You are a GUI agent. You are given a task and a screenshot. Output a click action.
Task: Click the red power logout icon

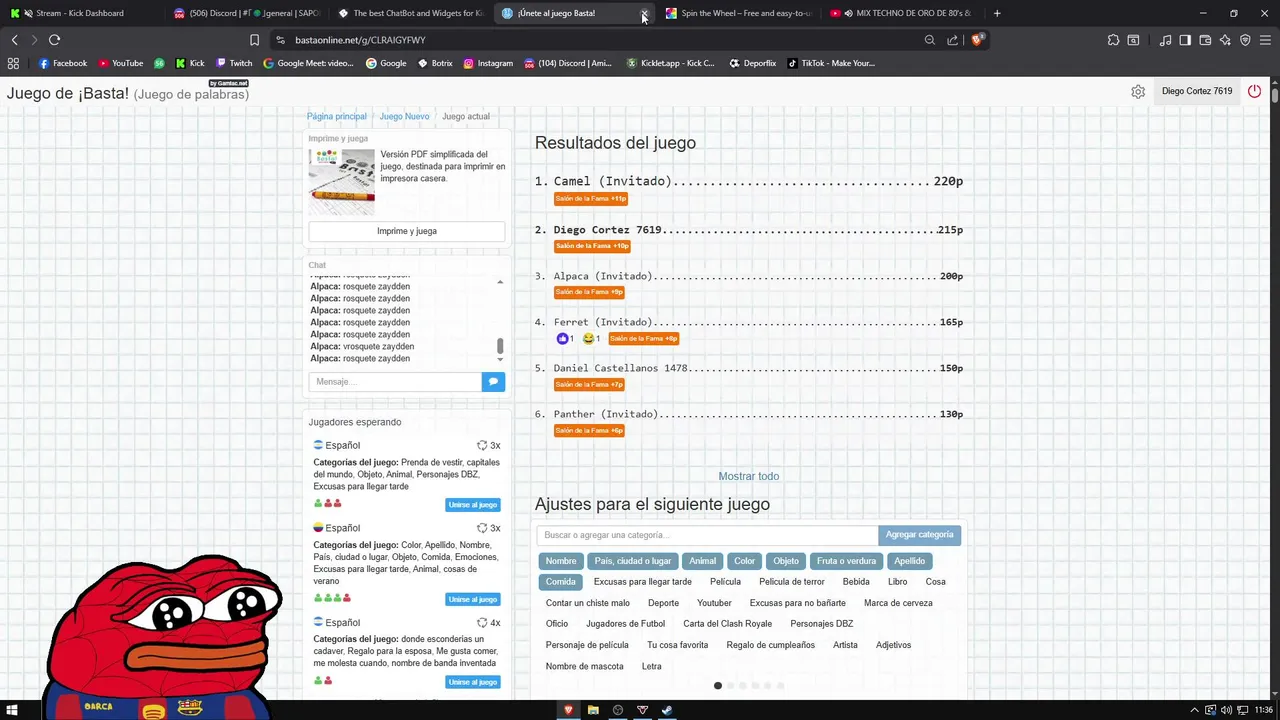[1254, 91]
